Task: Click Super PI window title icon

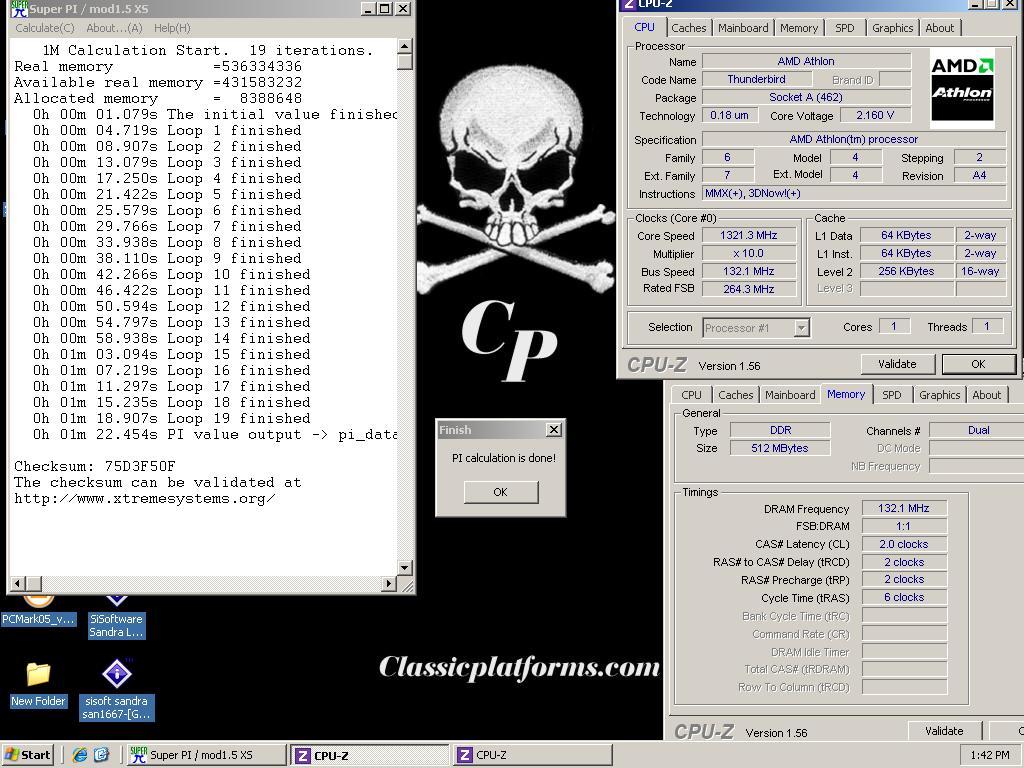Action: point(19,8)
